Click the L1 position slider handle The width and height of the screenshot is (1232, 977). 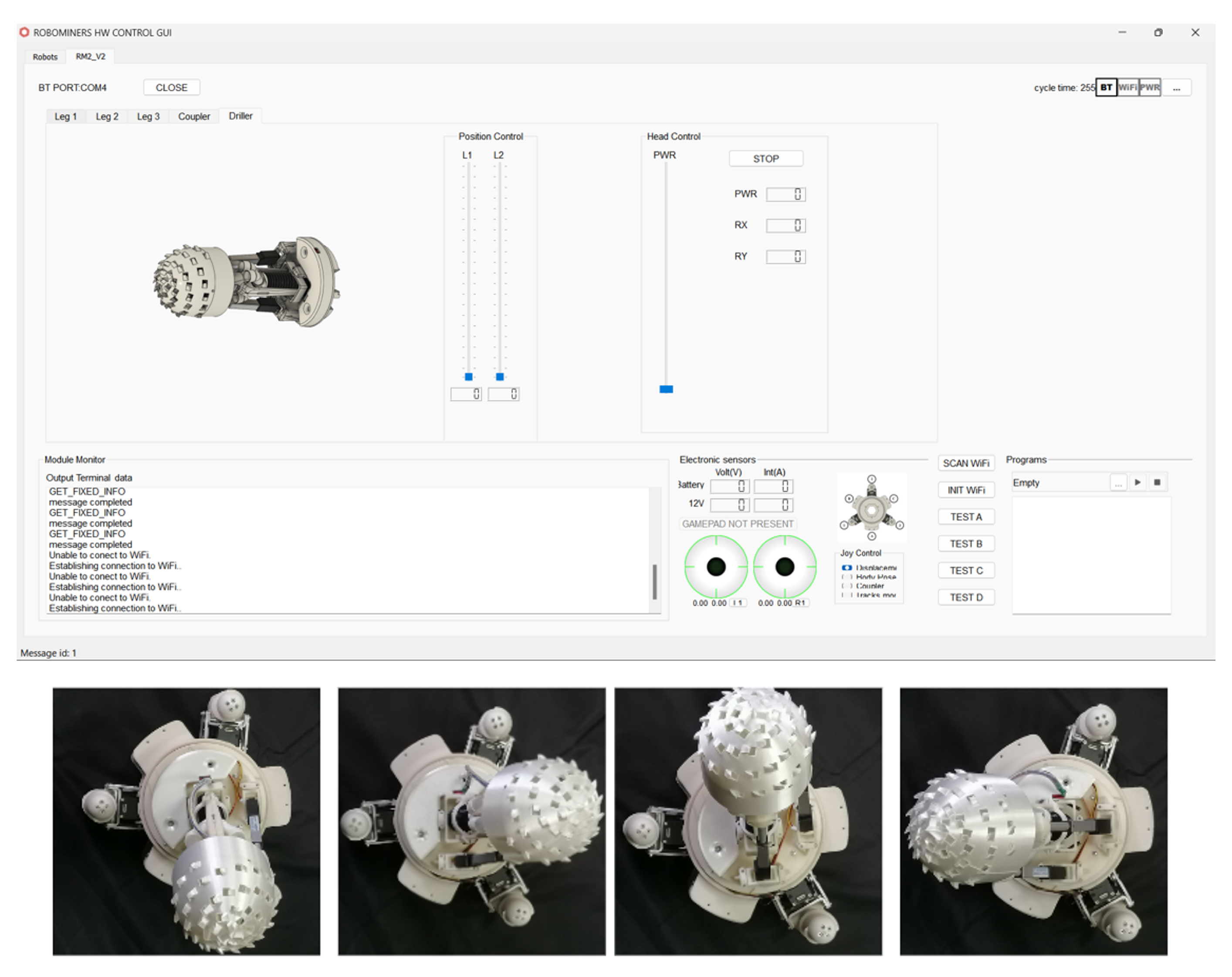click(x=469, y=376)
